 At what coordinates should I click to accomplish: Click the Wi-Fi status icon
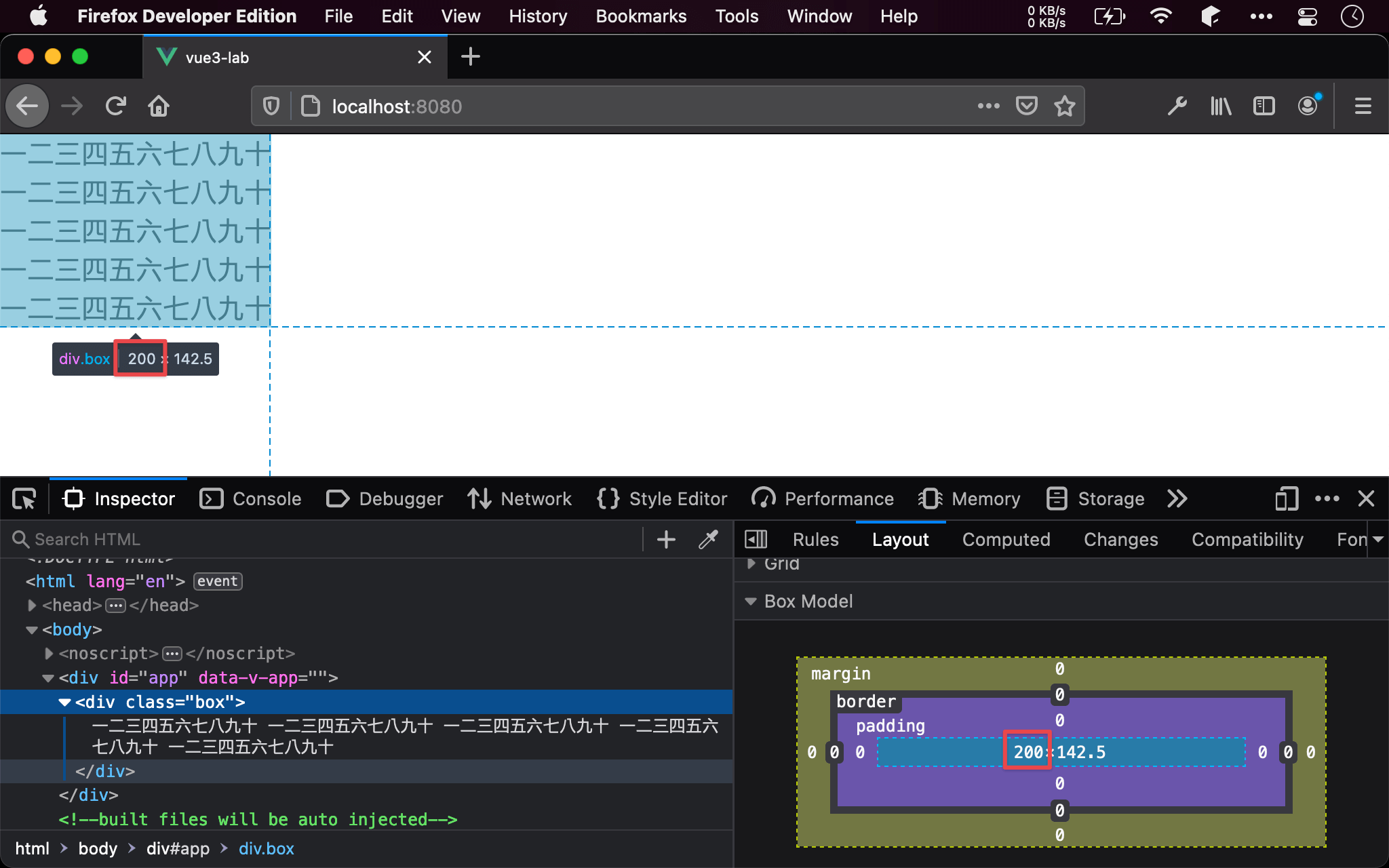click(x=1161, y=16)
